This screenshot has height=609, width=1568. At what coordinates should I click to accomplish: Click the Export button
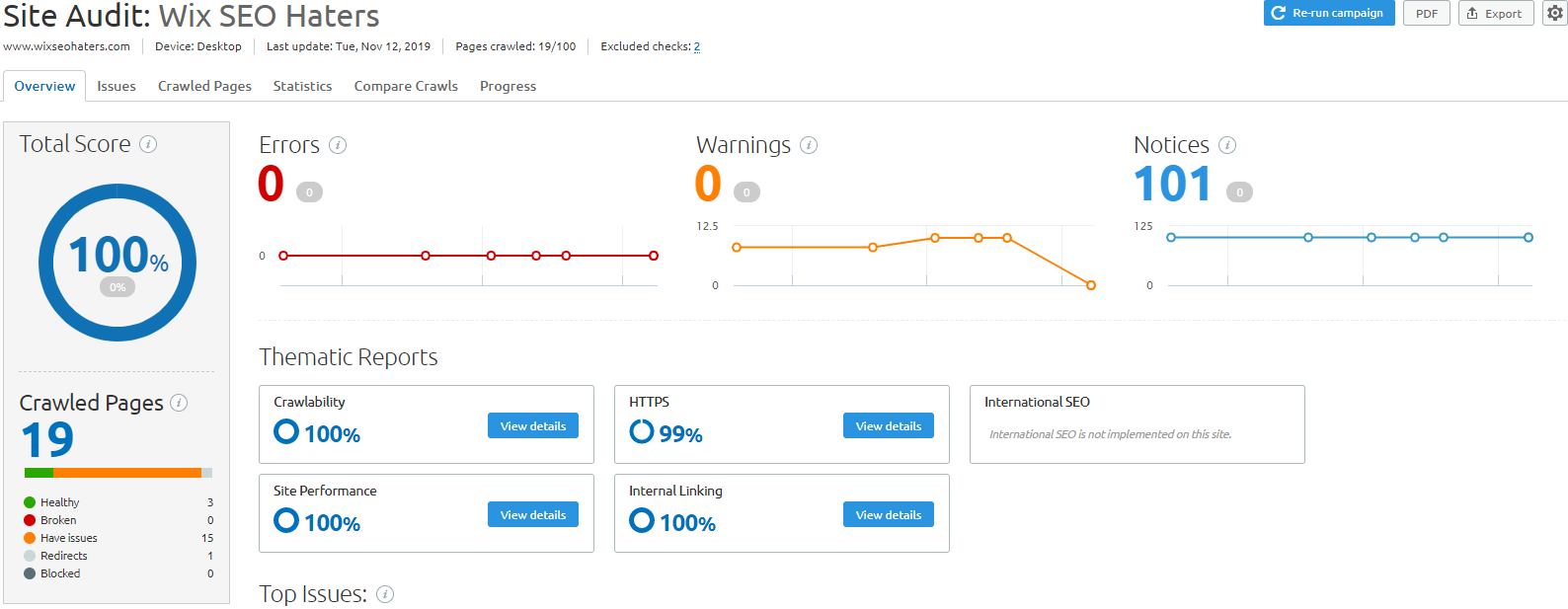[1496, 13]
